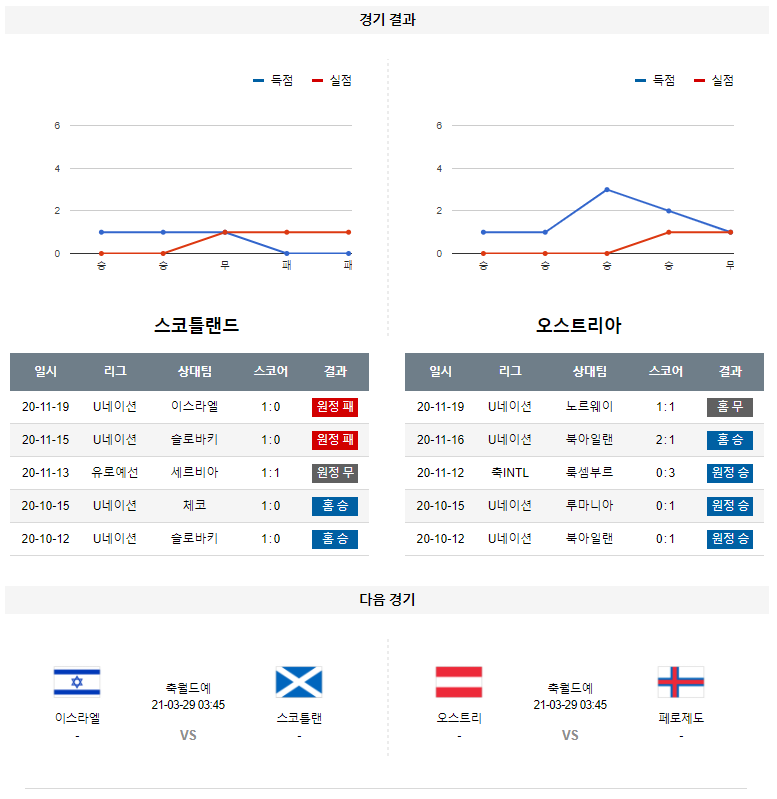Toggle 득점 series in Scotland chart legend
Viewport: 777px width, 799px height.
point(273,81)
